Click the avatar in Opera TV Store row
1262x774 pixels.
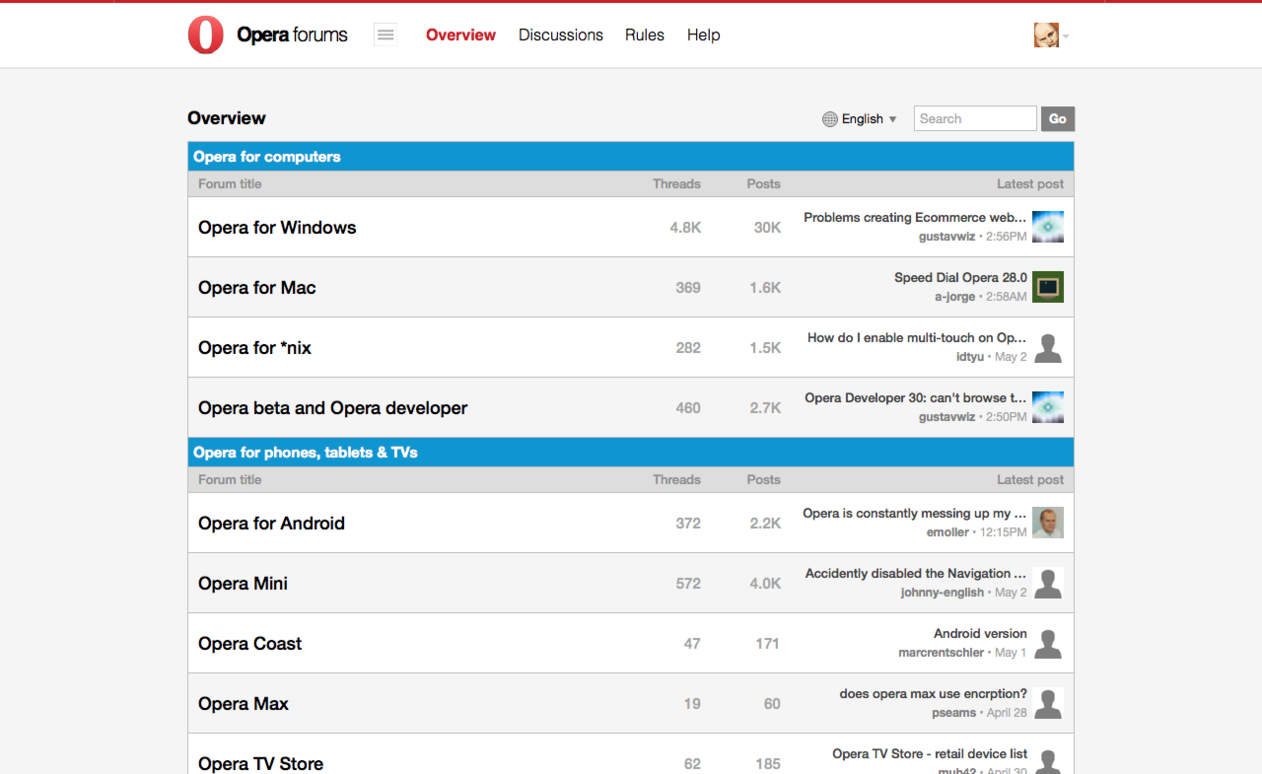point(1048,762)
